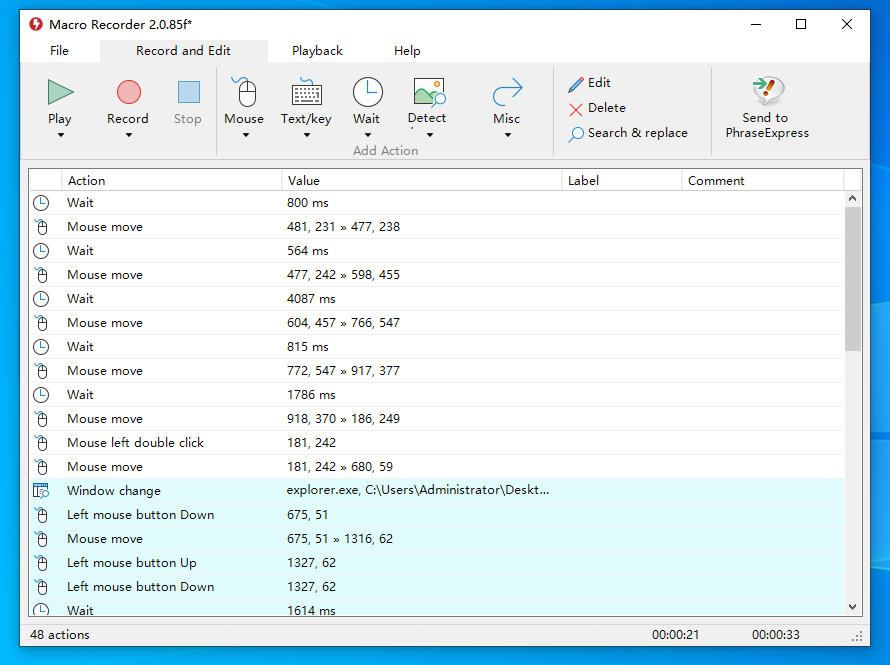The image size is (890, 665).
Task: Click the Comment column header
Action: click(x=762, y=180)
